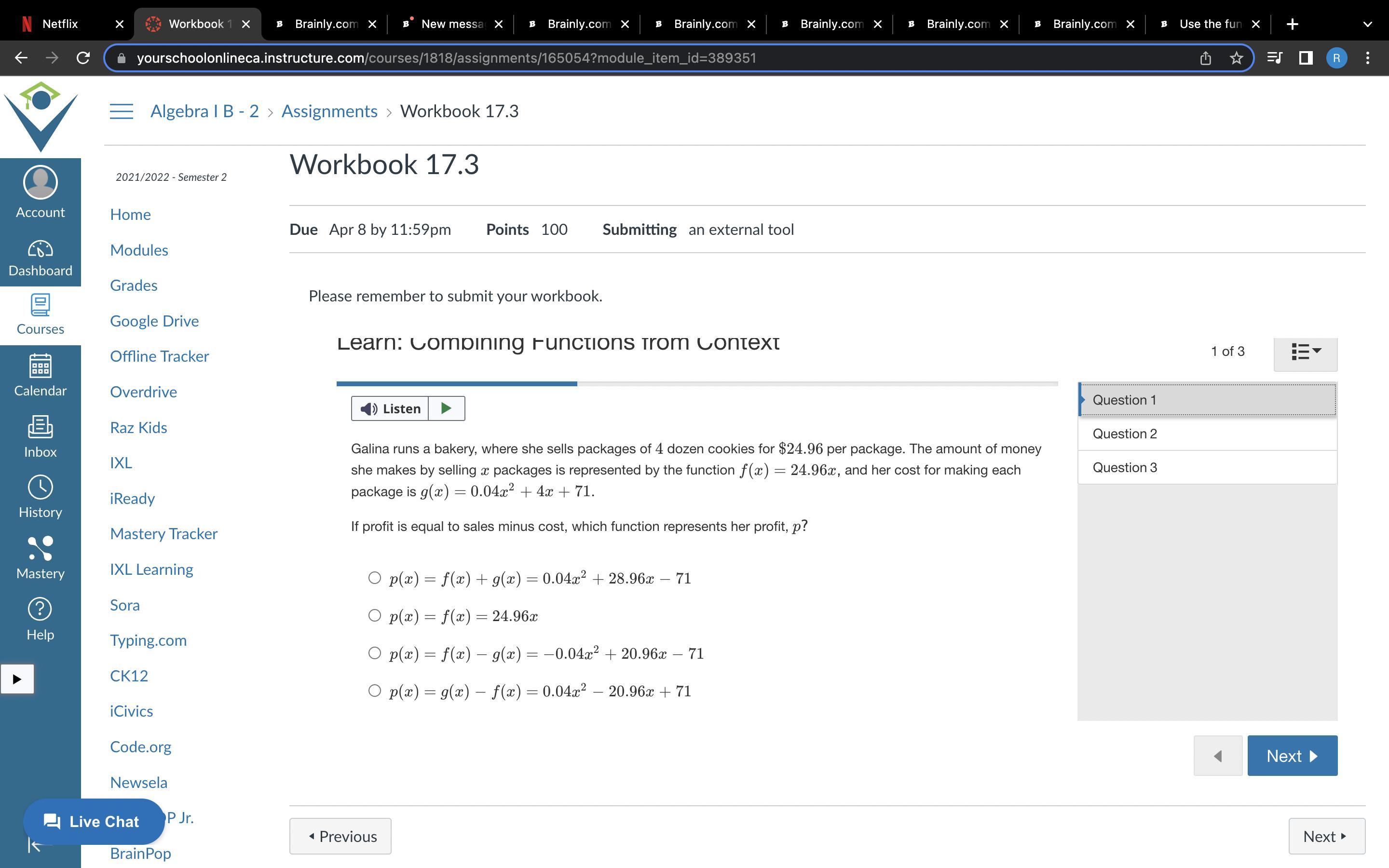The width and height of the screenshot is (1389, 868).
Task: Switch to the Netflix browser tab
Action: click(60, 24)
